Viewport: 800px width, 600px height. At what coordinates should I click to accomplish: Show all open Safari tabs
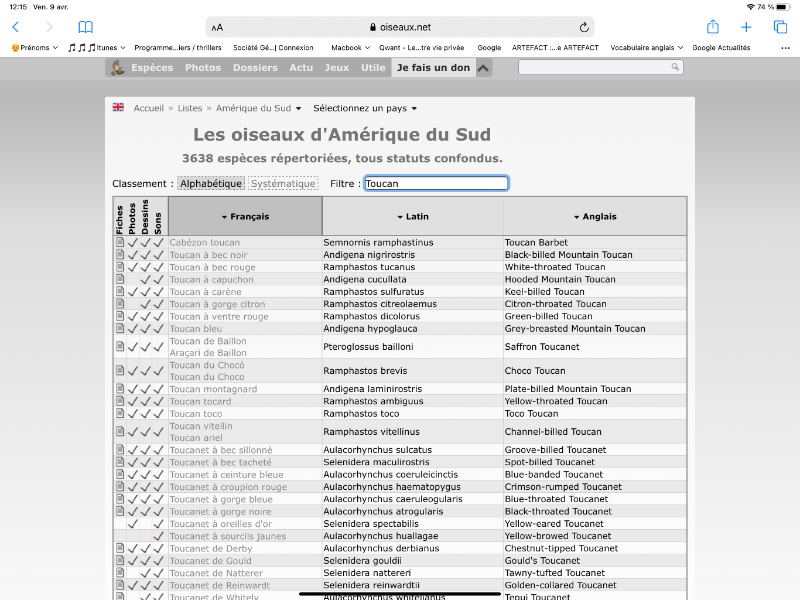(x=780, y=27)
